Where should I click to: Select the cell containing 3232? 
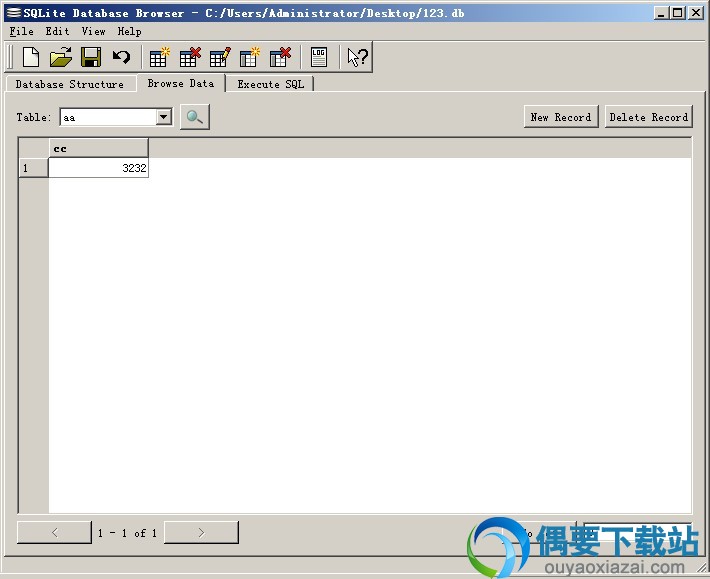point(98,168)
